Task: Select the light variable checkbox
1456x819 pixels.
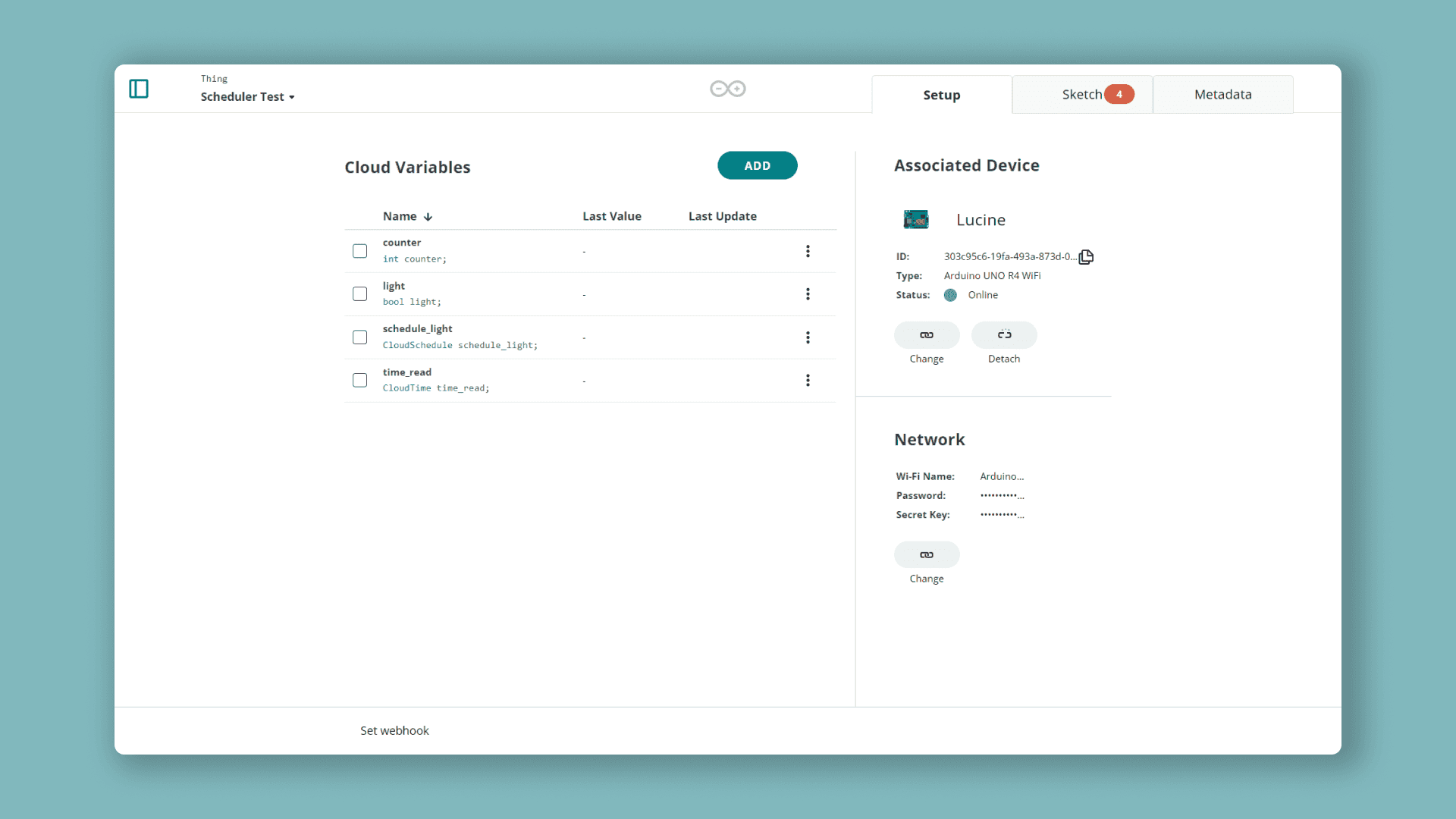Action: tap(359, 294)
